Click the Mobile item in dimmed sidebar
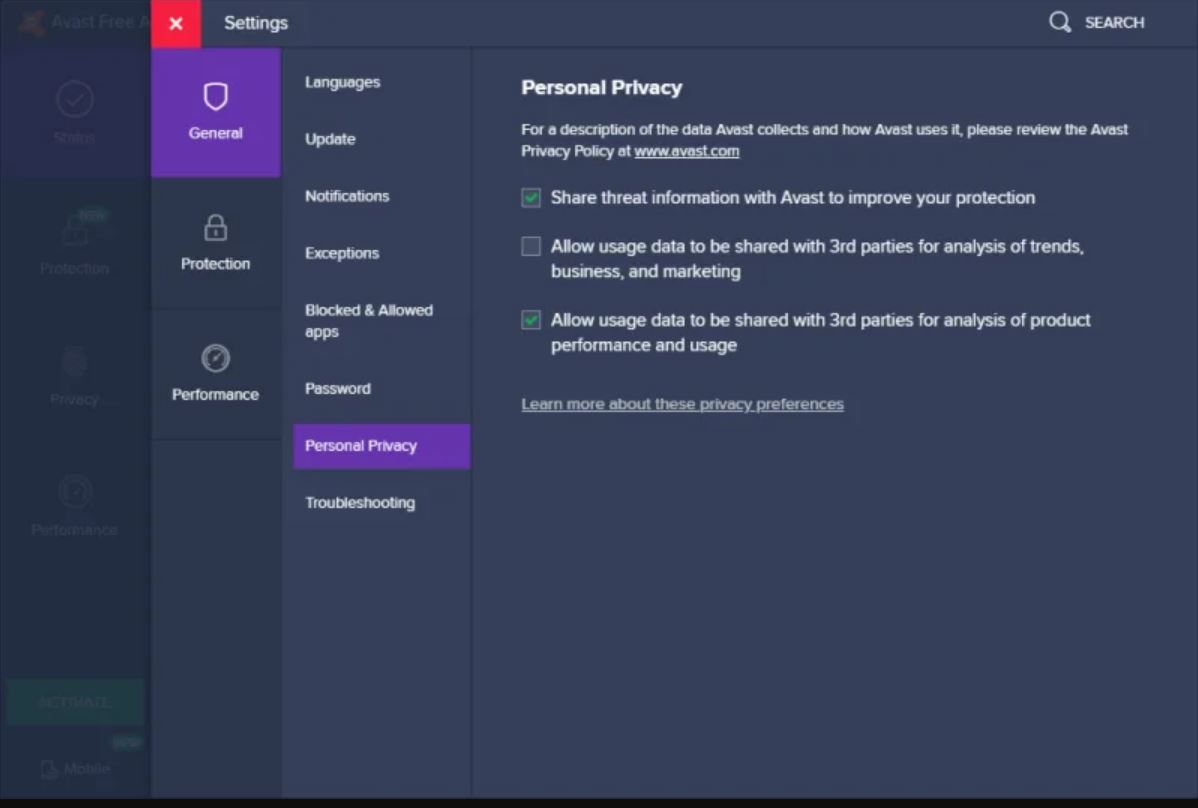The image size is (1198, 808). 75,769
